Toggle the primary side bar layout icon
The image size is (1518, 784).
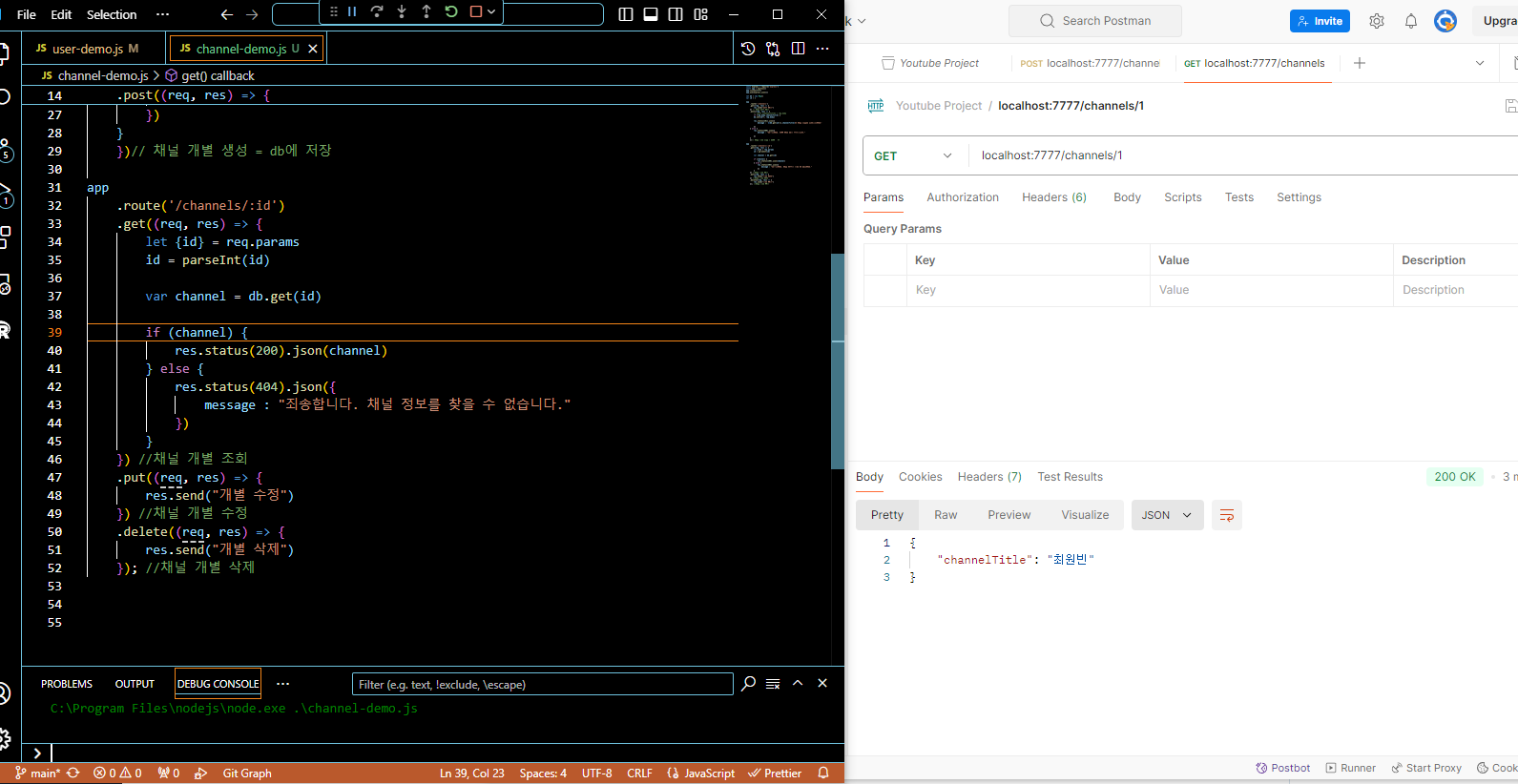tap(626, 14)
